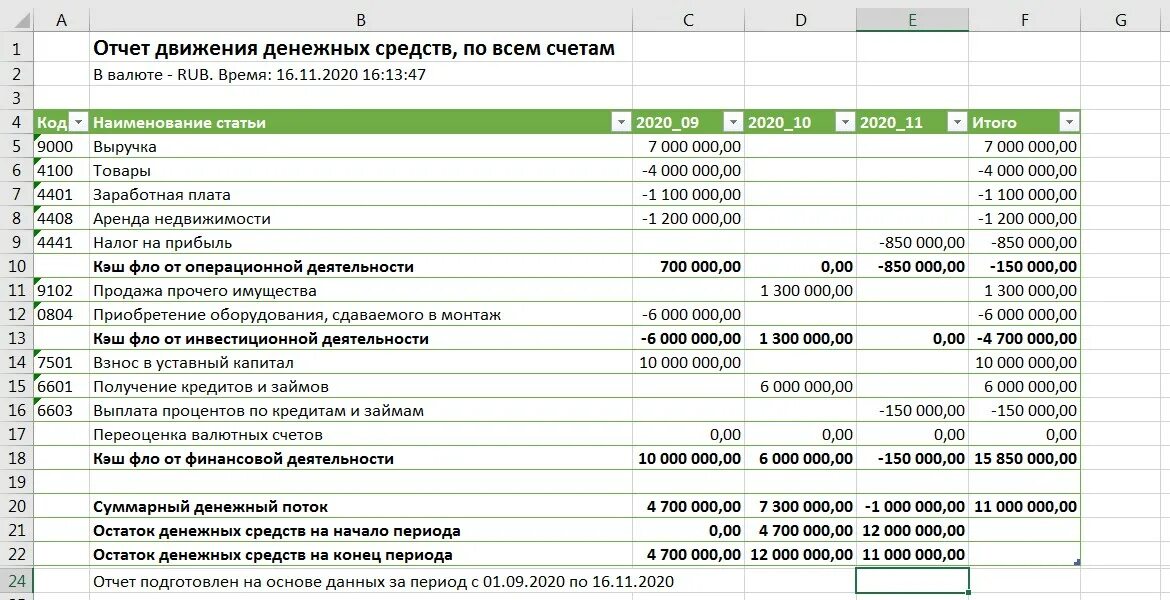Viewport: 1170px width, 600px height.
Task: Select row 22 header
Action: [16, 554]
